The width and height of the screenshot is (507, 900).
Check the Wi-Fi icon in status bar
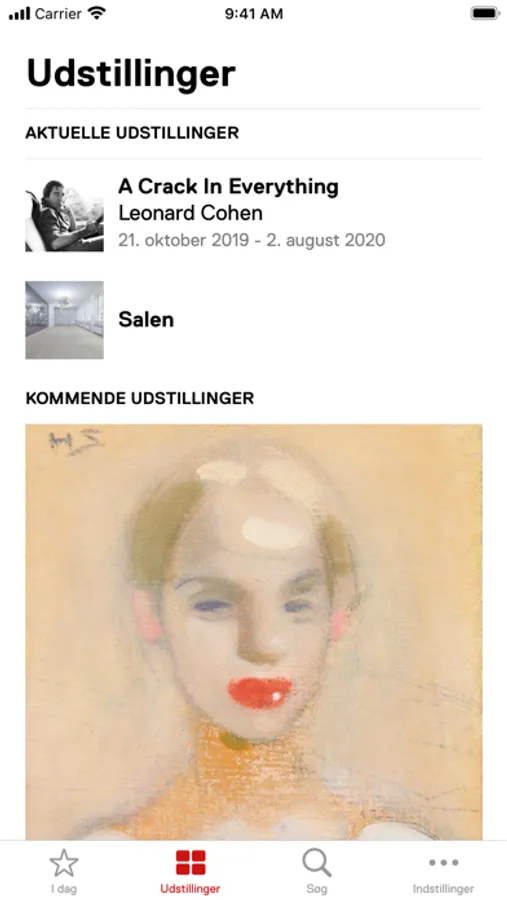click(x=98, y=13)
